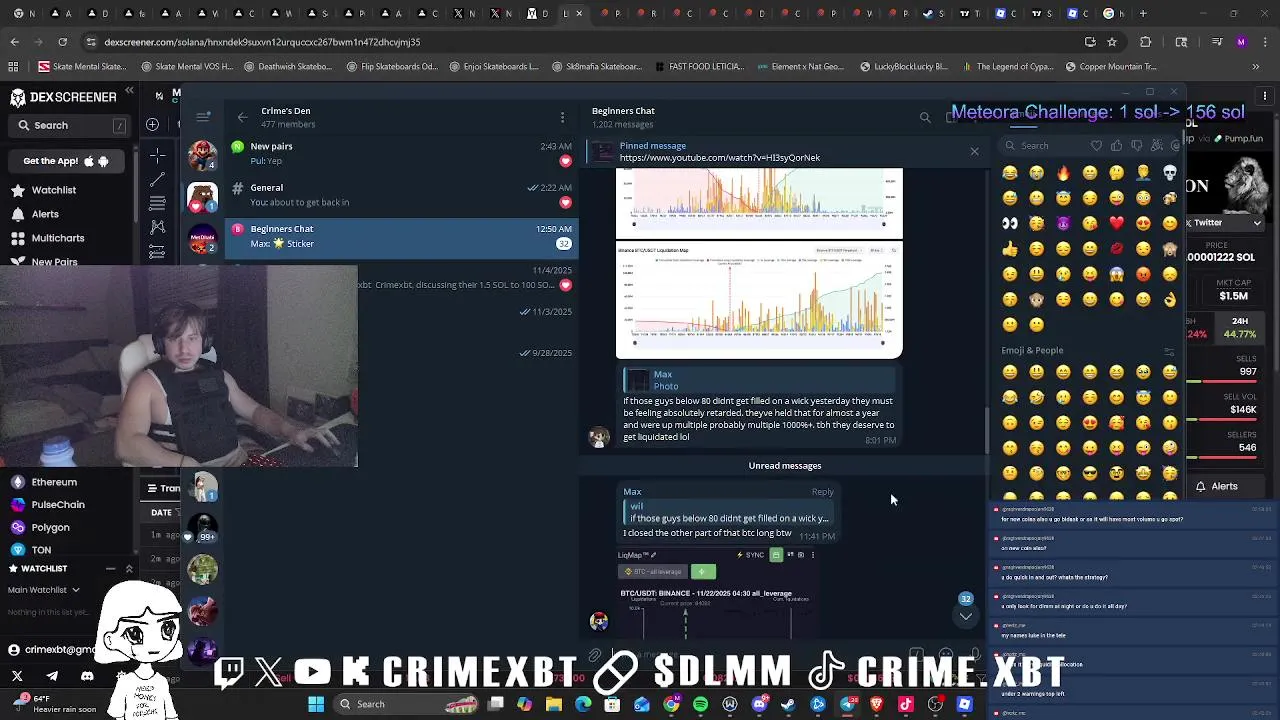Select the heart emoji category
This screenshot has height=720, width=1280.
tap(1096, 146)
